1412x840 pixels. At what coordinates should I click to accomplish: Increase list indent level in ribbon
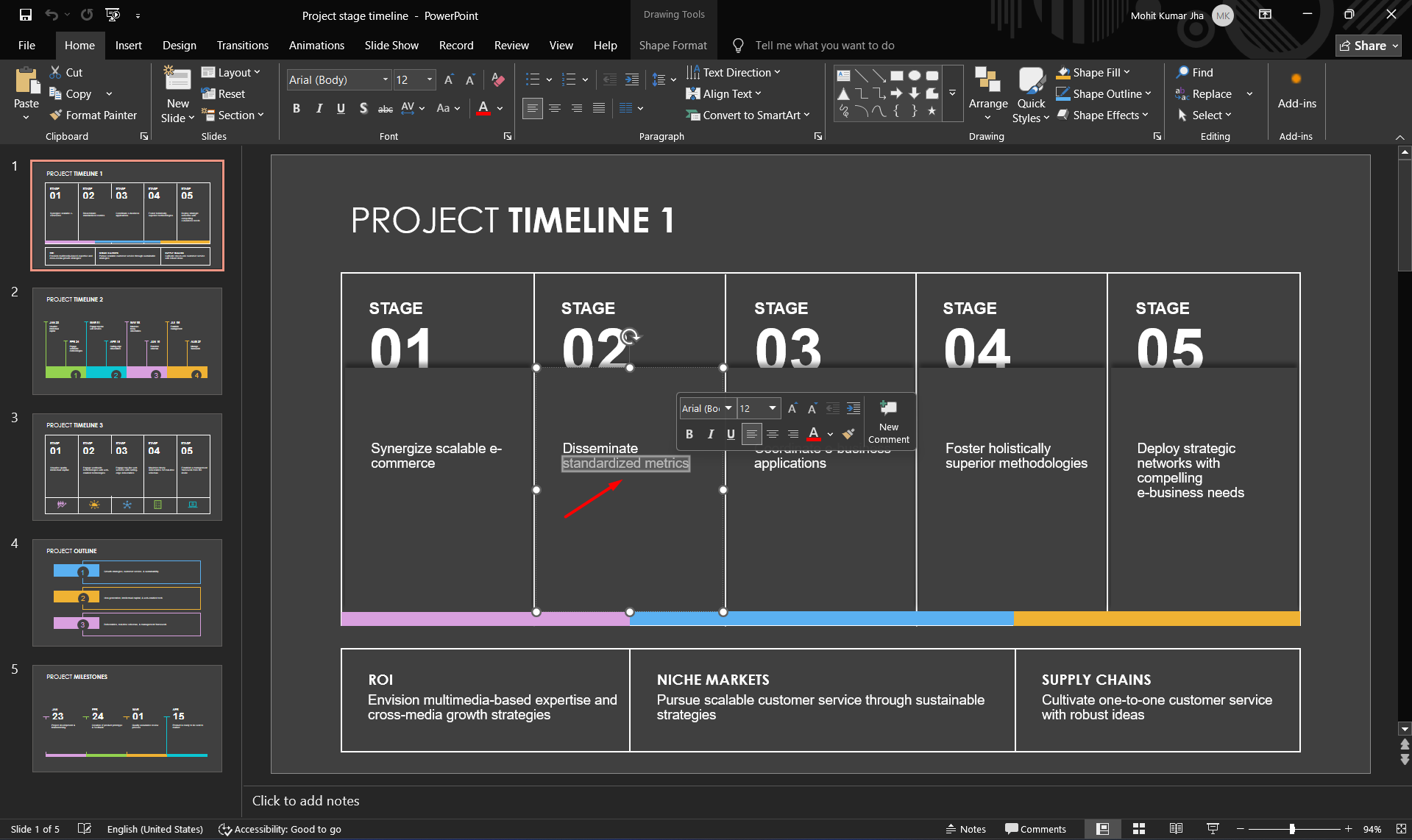click(x=632, y=79)
